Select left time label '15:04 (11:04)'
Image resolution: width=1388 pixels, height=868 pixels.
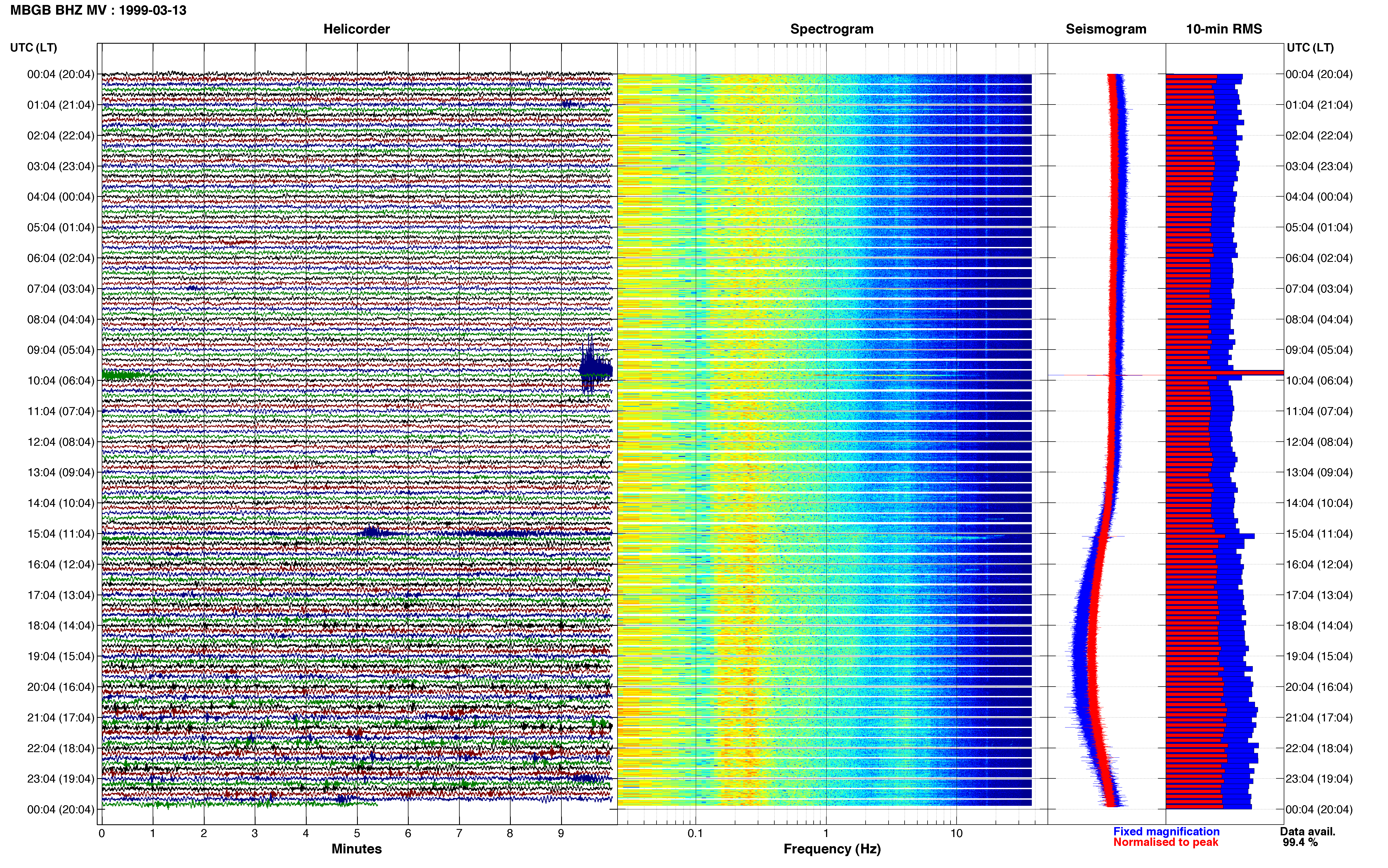click(x=61, y=534)
